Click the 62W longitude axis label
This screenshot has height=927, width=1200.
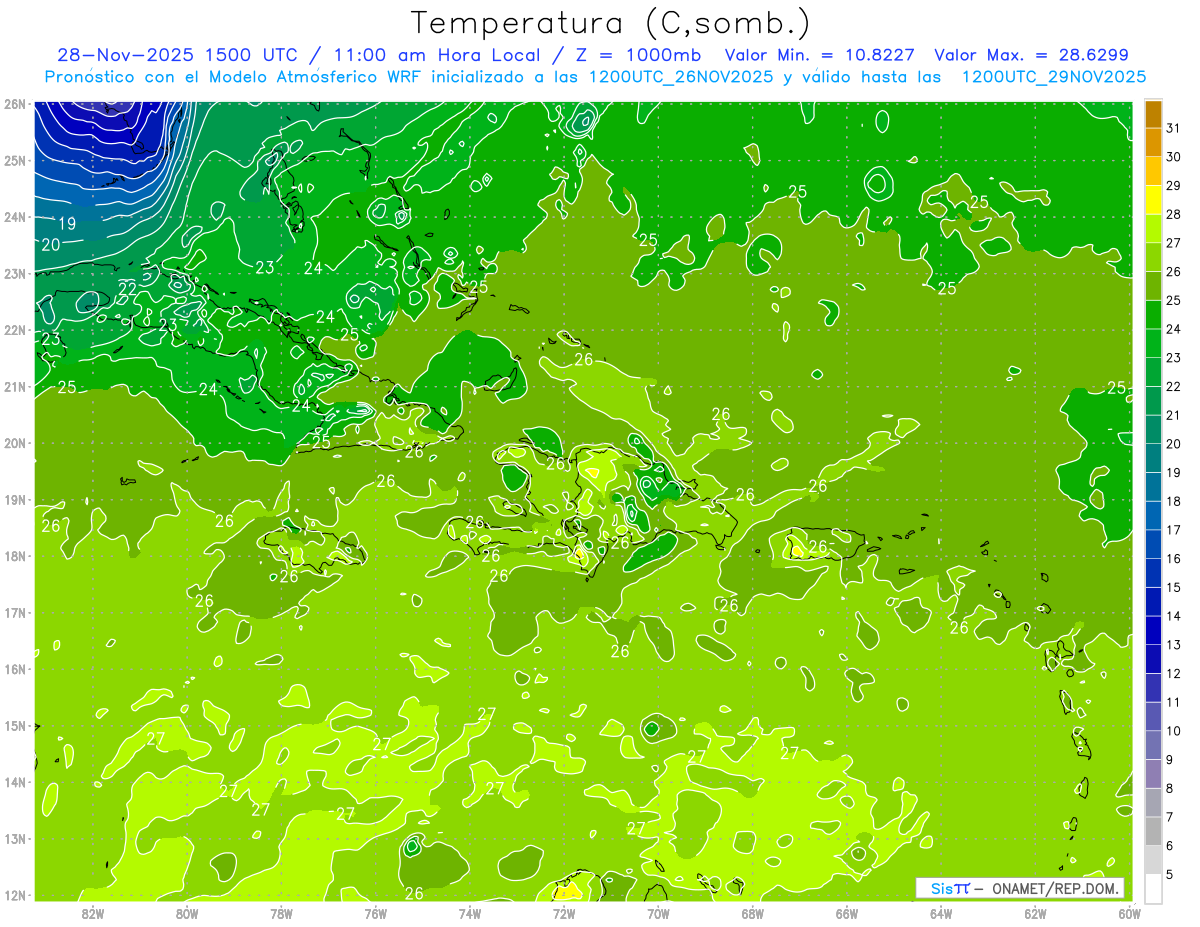[1035, 913]
